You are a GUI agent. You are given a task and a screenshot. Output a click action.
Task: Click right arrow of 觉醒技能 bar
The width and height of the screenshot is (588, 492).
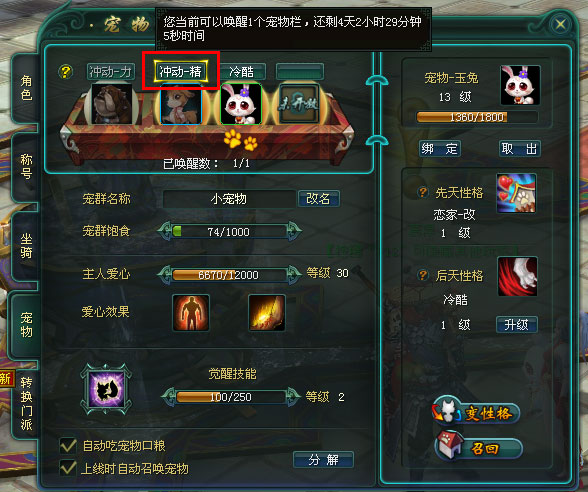(293, 397)
